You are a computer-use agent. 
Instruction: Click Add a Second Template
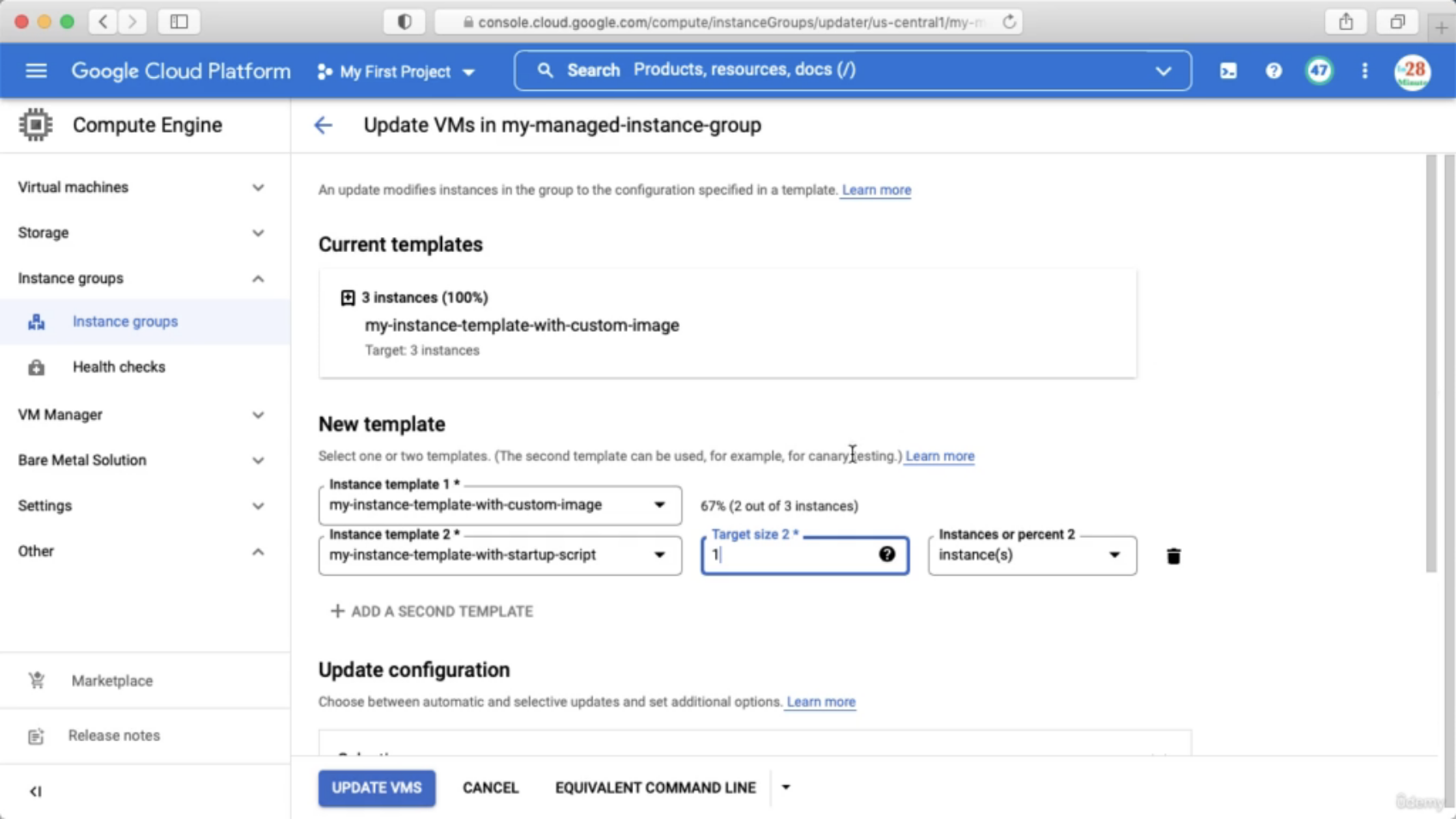[433, 611]
